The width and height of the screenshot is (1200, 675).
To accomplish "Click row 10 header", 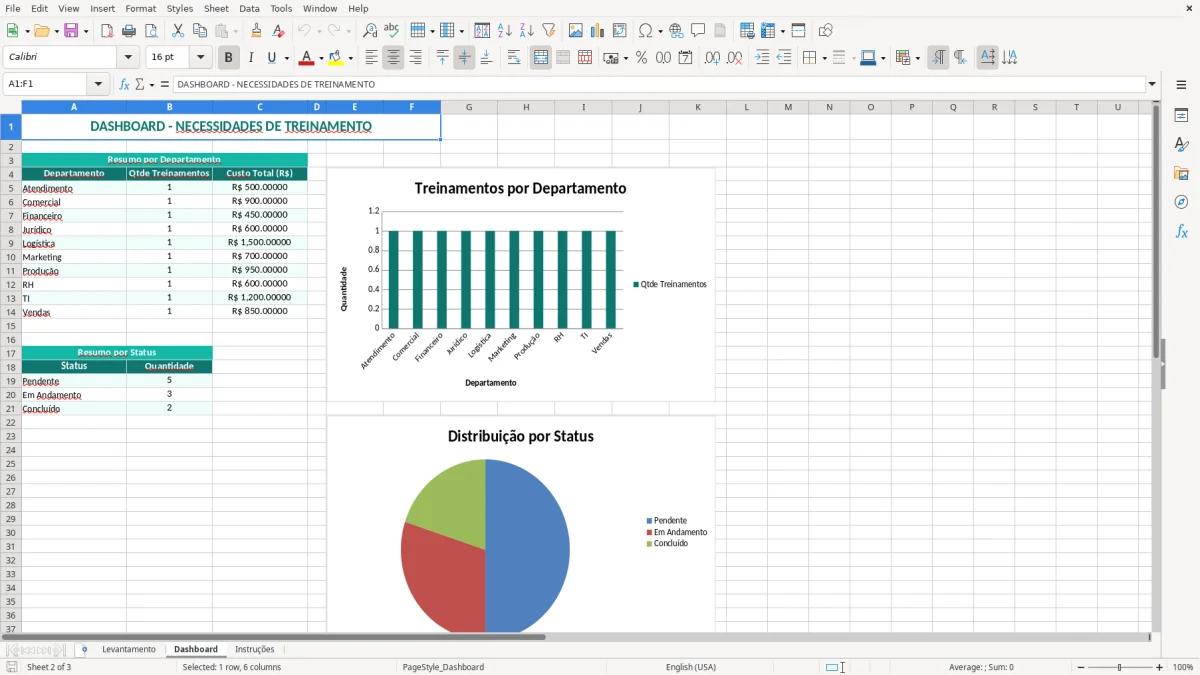I will point(10,257).
